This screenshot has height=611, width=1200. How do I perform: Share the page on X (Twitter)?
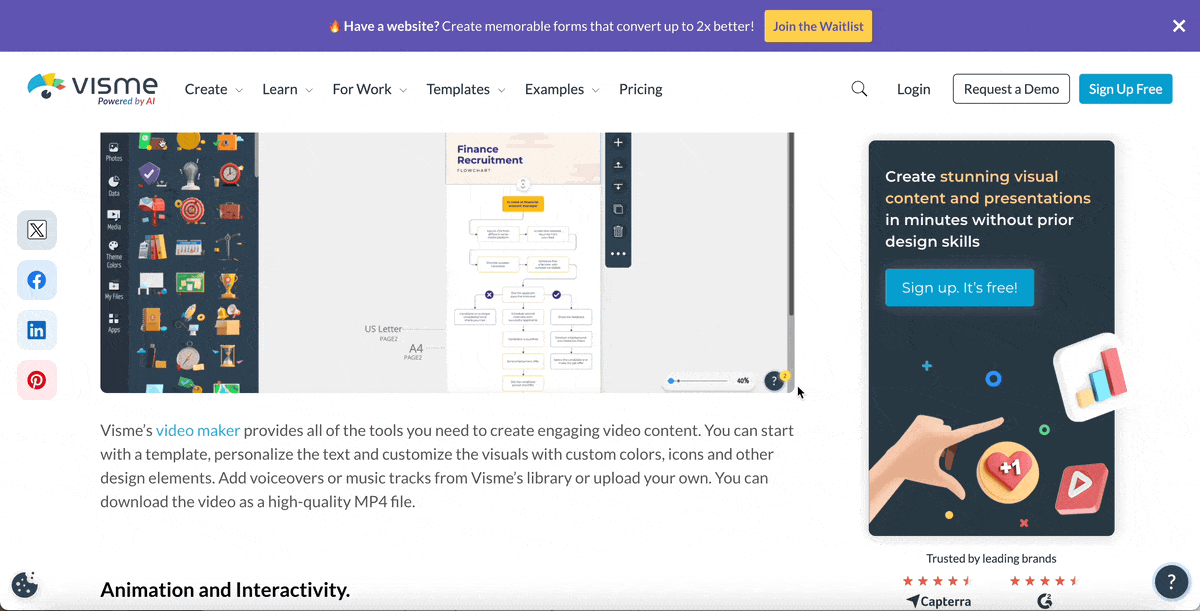[37, 230]
